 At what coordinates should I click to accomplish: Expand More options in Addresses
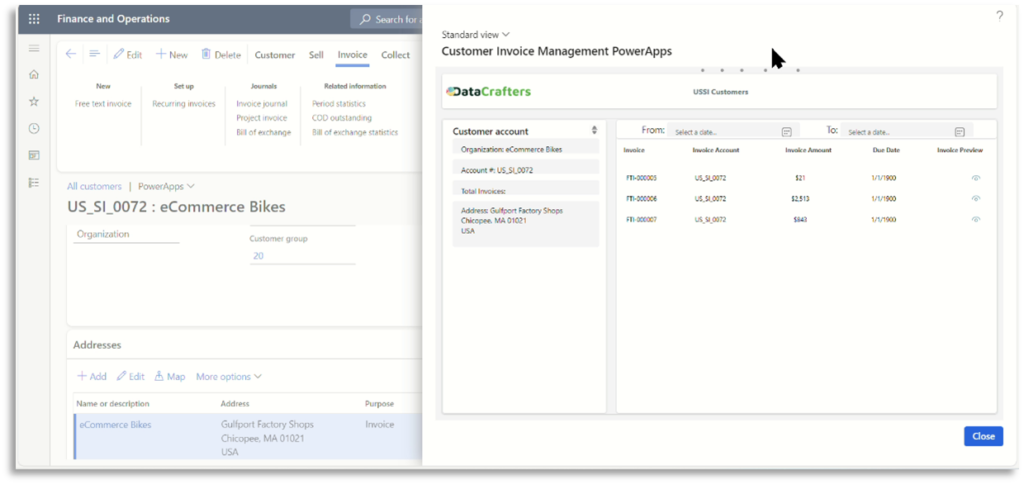[x=229, y=377]
